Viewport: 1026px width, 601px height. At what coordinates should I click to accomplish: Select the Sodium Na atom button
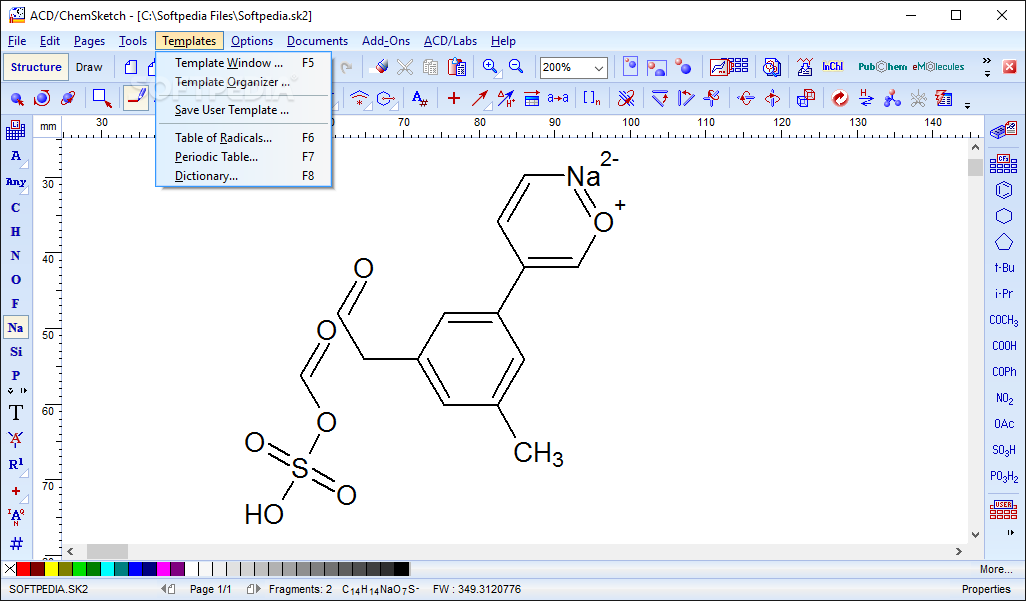click(16, 327)
